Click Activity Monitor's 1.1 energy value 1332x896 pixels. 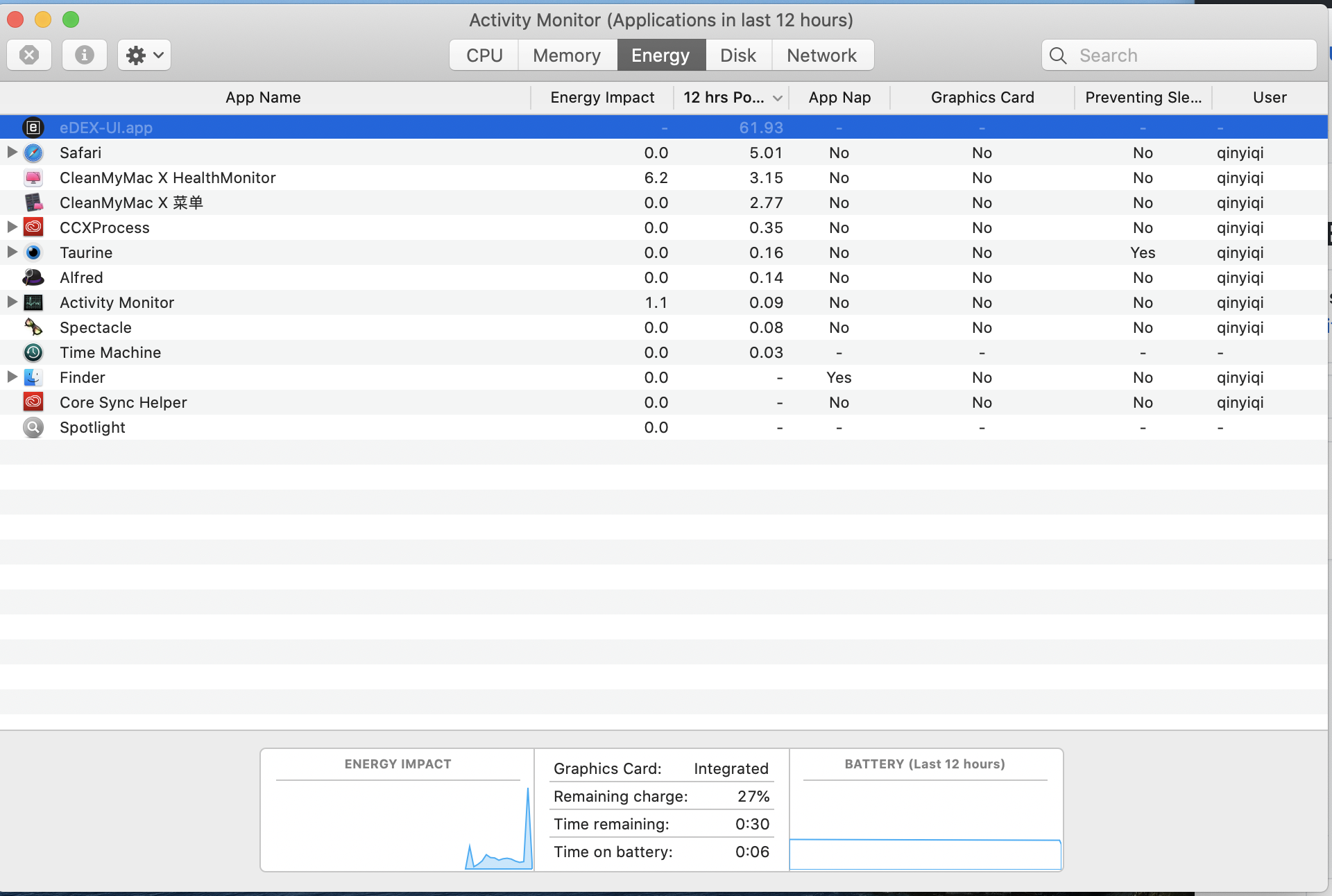click(656, 302)
